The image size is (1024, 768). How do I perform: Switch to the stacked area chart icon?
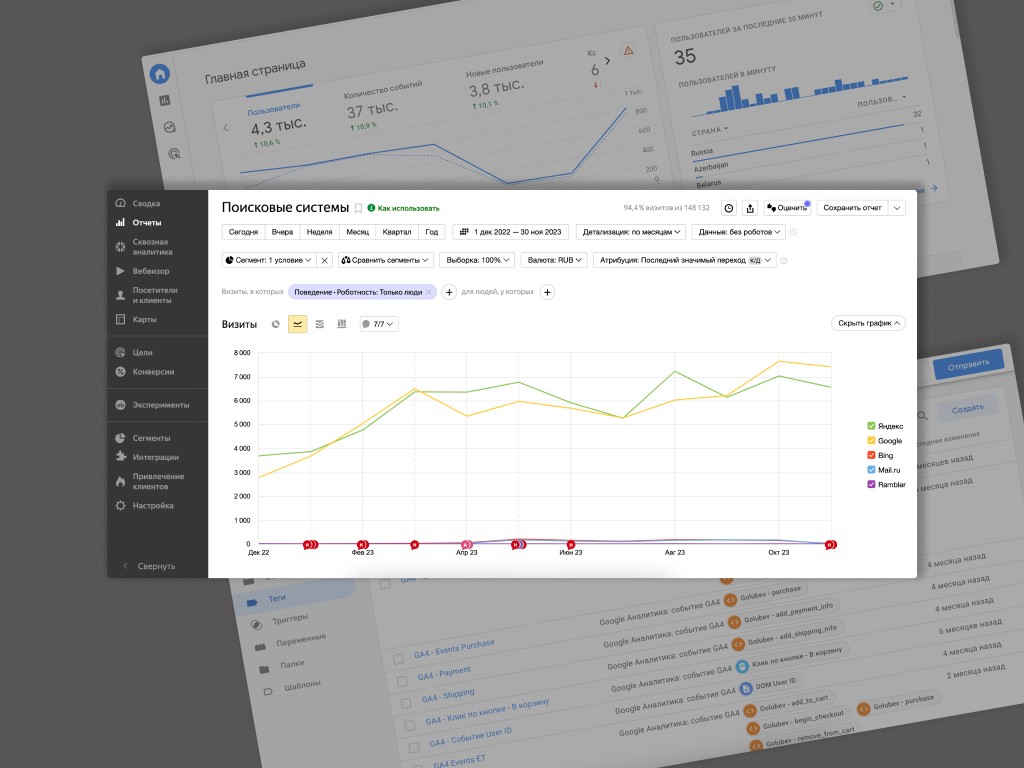(x=320, y=324)
